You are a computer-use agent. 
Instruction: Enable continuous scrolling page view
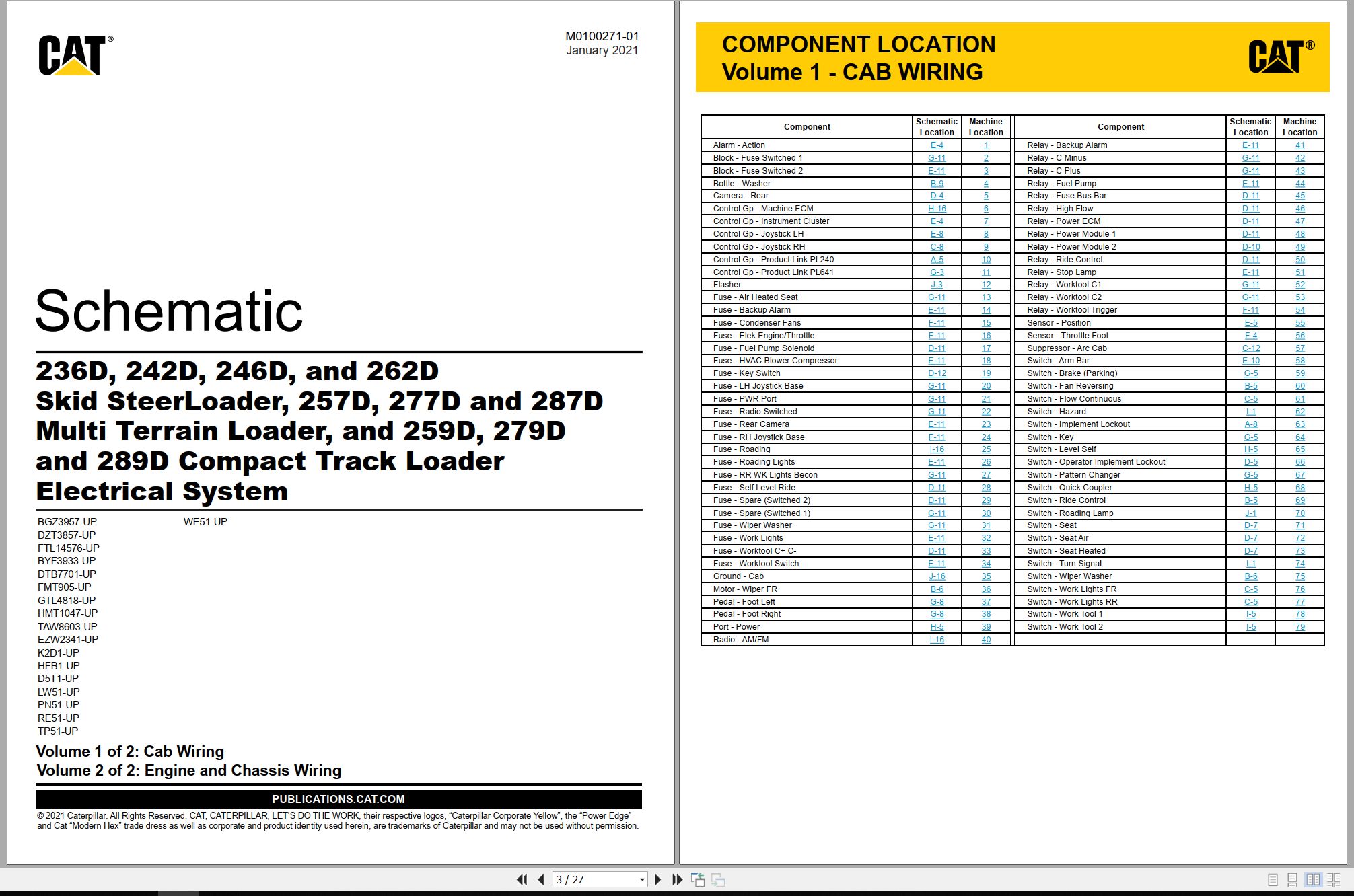(1292, 879)
